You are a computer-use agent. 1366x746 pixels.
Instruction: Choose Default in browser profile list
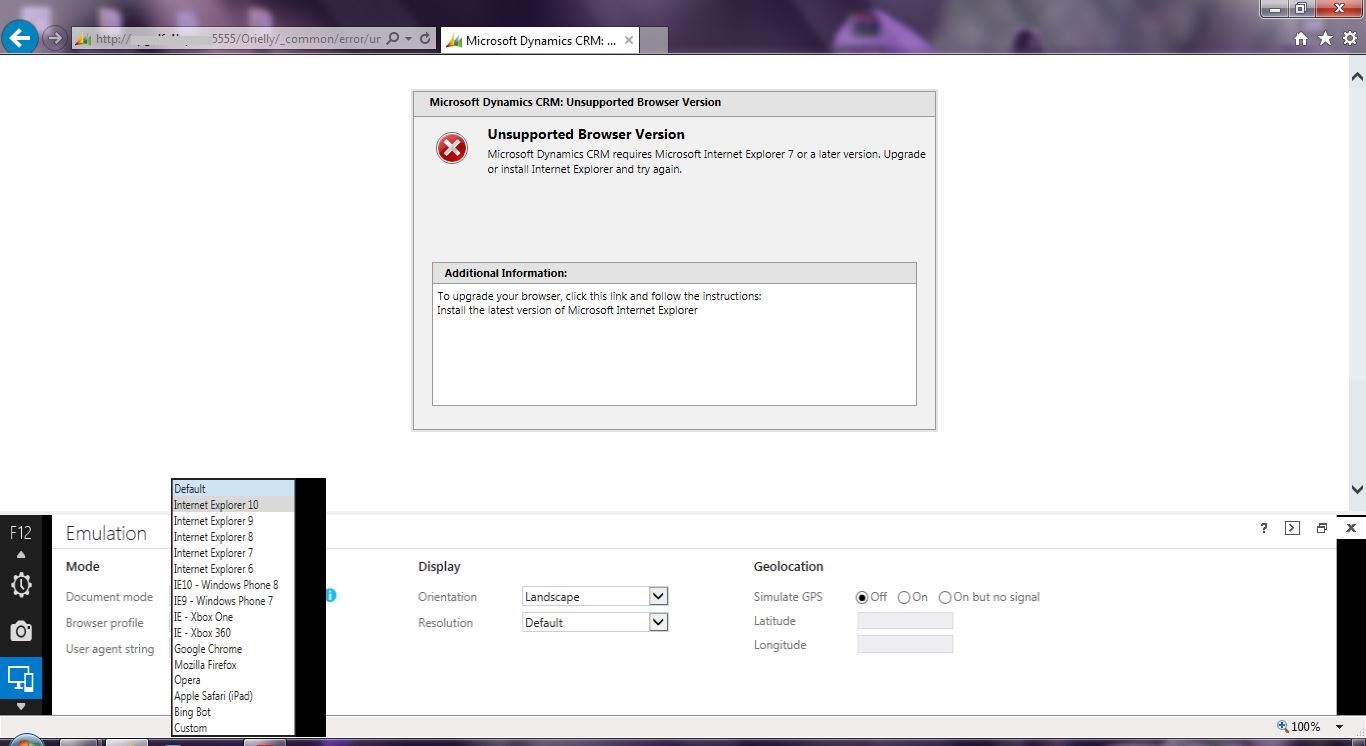pyautogui.click(x=233, y=489)
